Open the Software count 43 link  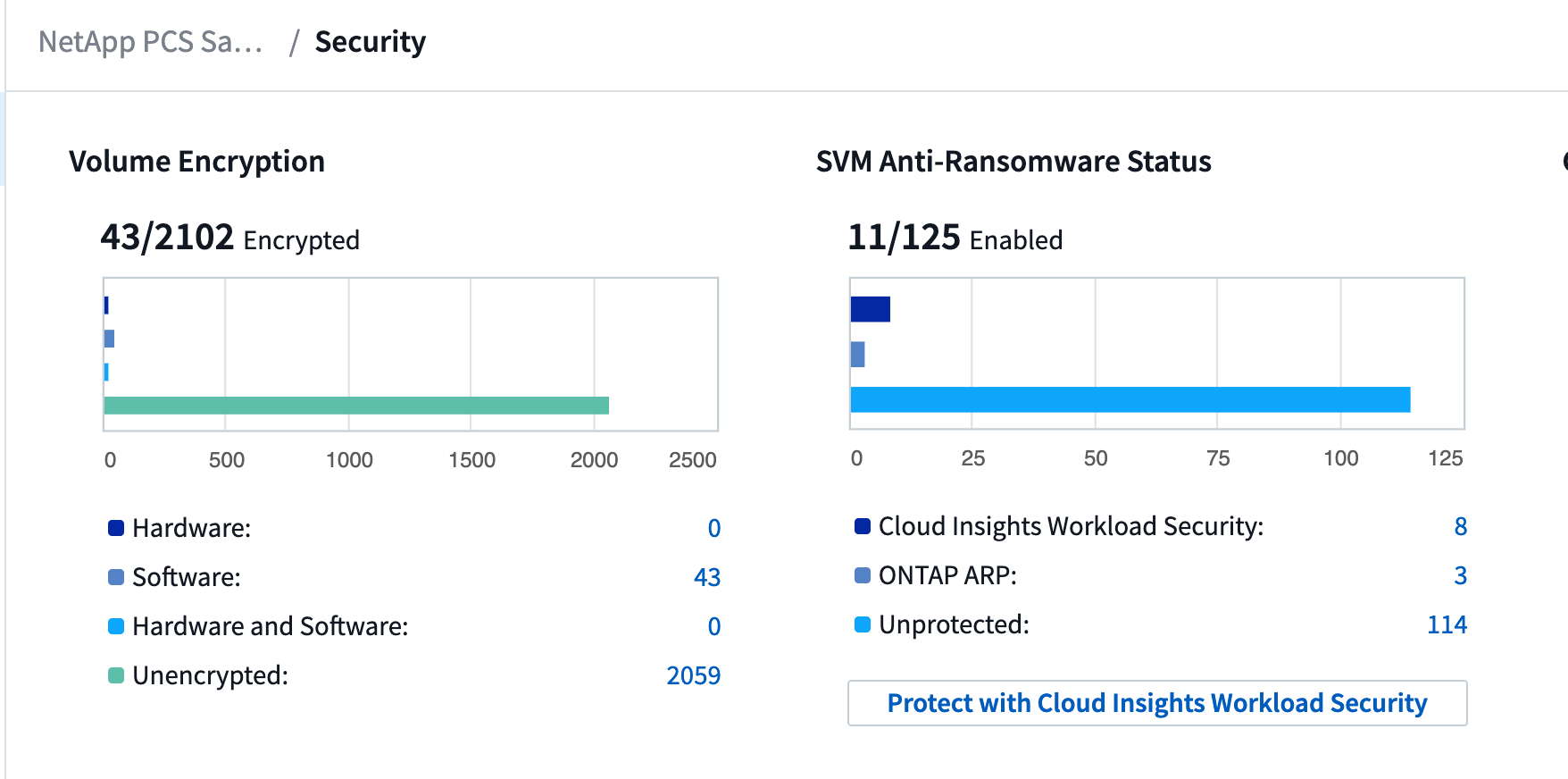coord(706,577)
